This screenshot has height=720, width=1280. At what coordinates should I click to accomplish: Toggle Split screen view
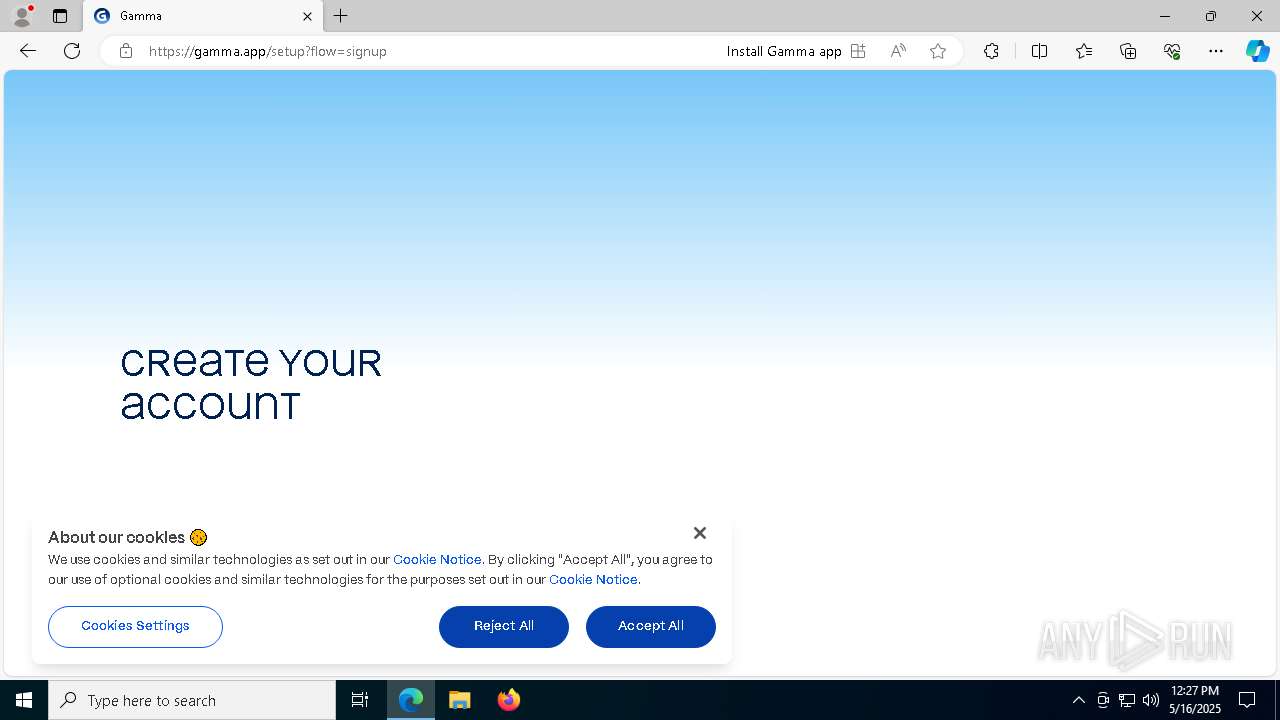click(1039, 51)
